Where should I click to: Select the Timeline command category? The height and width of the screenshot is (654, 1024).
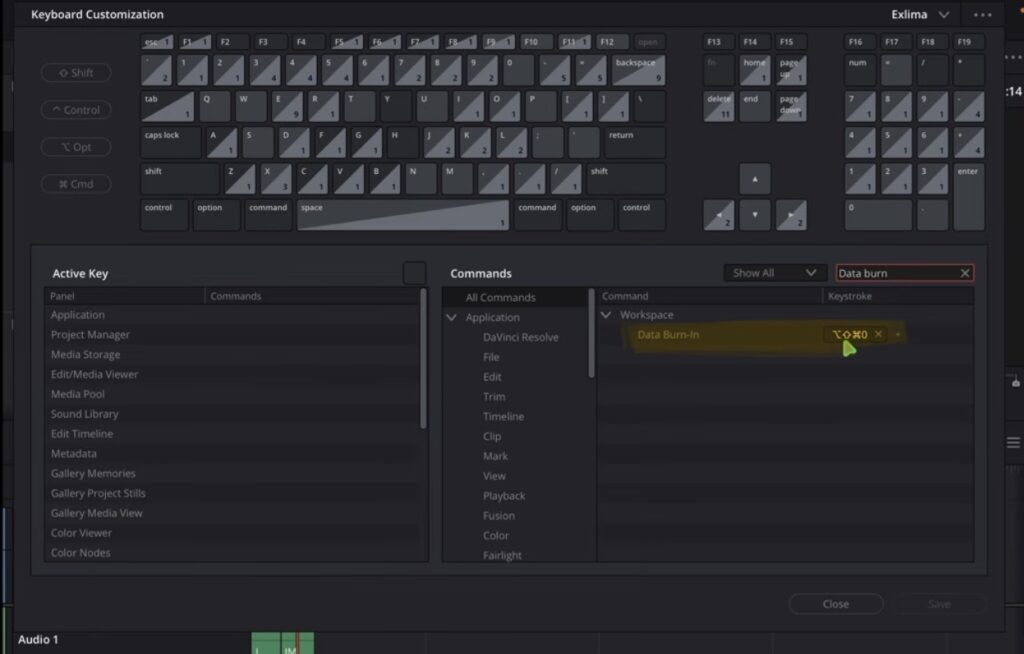pyautogui.click(x=503, y=416)
